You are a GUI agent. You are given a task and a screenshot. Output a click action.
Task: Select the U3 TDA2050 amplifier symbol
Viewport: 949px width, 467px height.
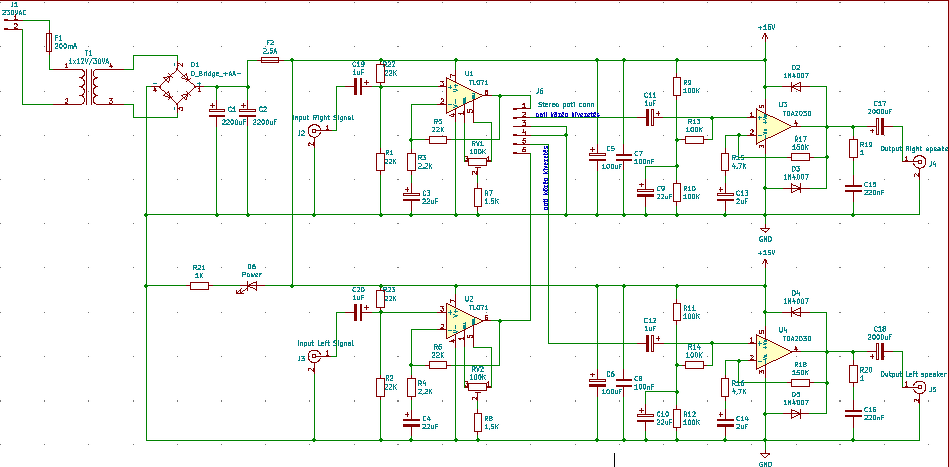[774, 126]
